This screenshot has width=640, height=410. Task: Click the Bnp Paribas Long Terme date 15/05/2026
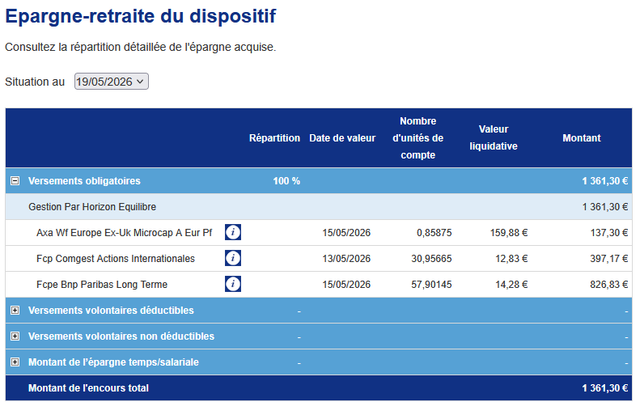coord(347,284)
